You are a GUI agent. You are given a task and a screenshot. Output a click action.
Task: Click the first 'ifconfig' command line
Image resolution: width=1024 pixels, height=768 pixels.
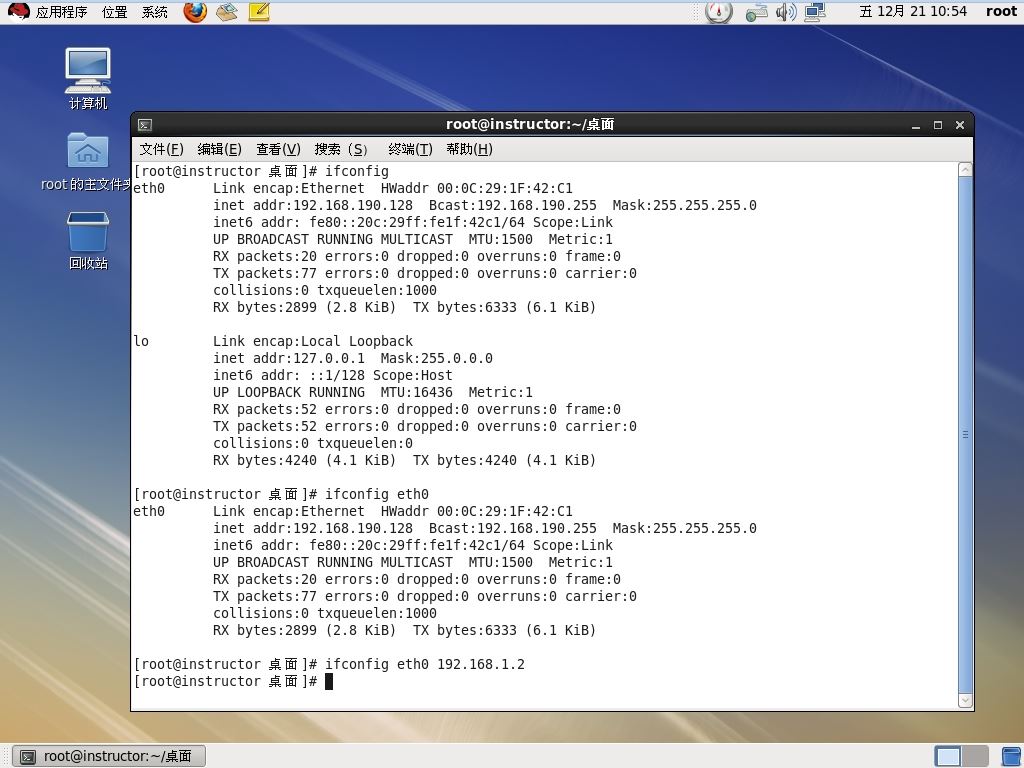261,172
